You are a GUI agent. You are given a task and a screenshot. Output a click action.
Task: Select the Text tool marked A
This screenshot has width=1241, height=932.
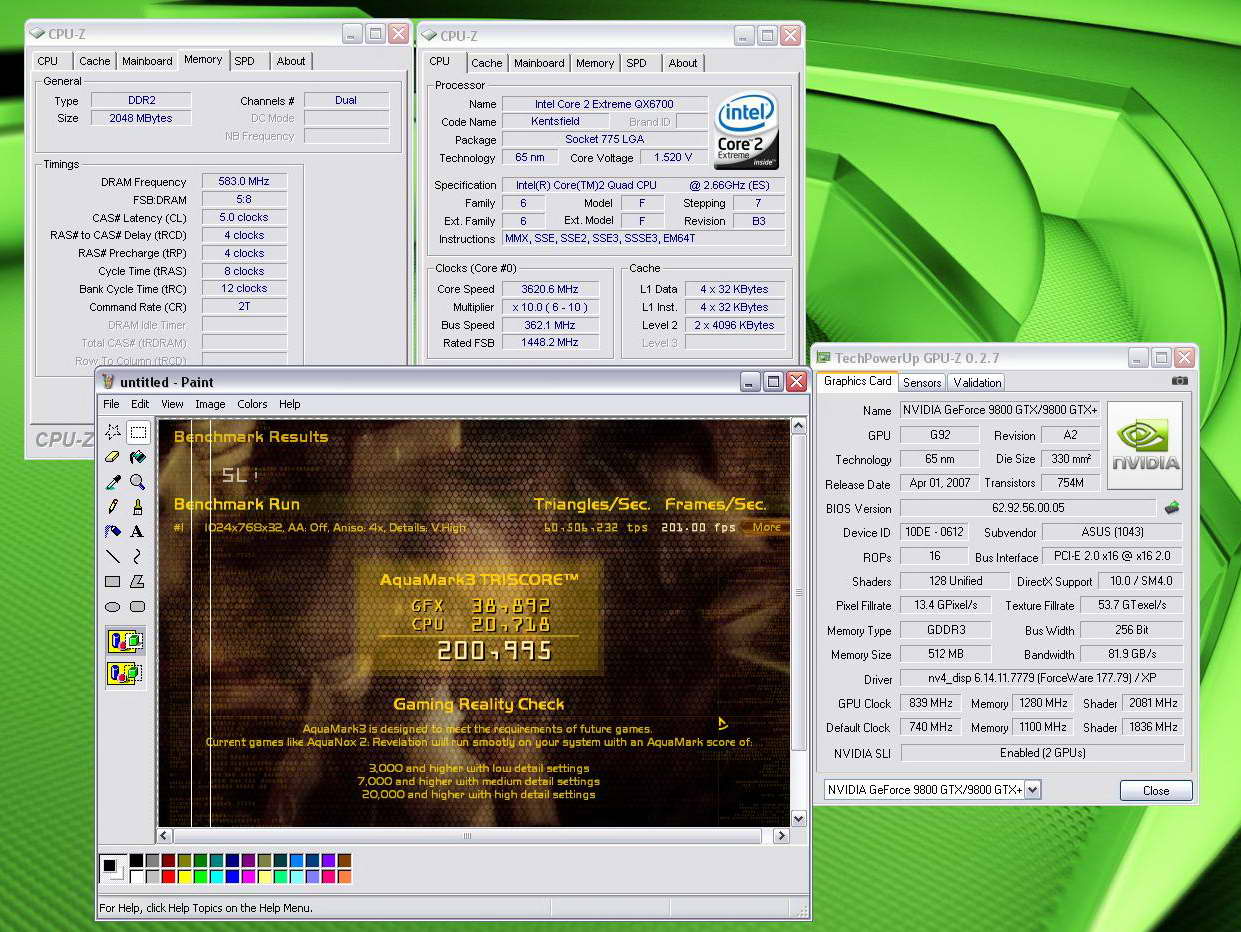[x=138, y=532]
